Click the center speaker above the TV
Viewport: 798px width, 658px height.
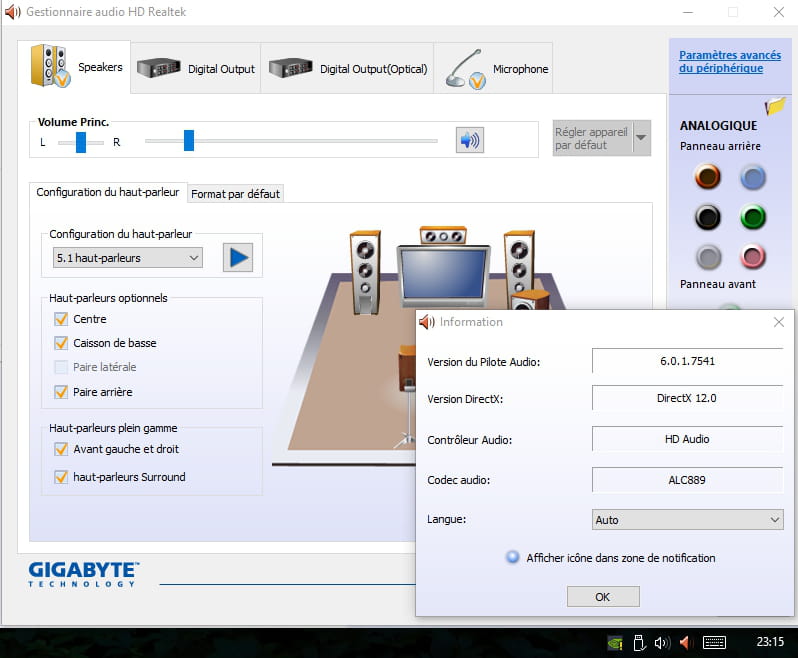coord(443,236)
